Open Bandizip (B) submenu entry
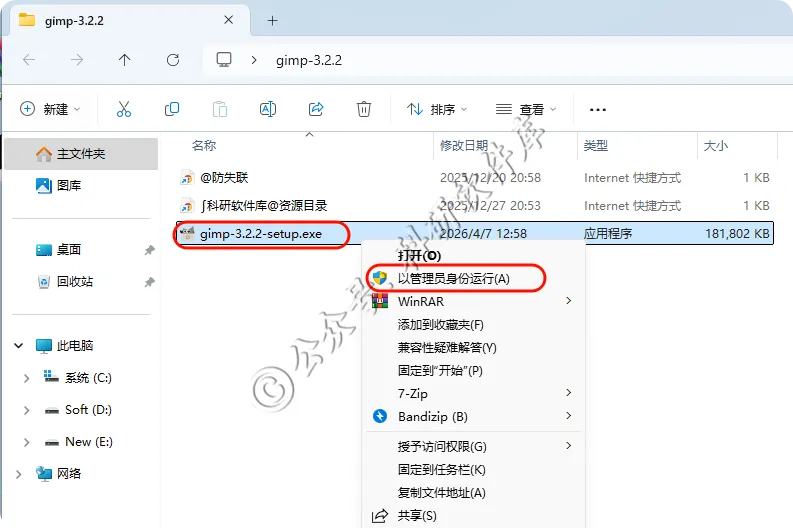 pos(473,416)
